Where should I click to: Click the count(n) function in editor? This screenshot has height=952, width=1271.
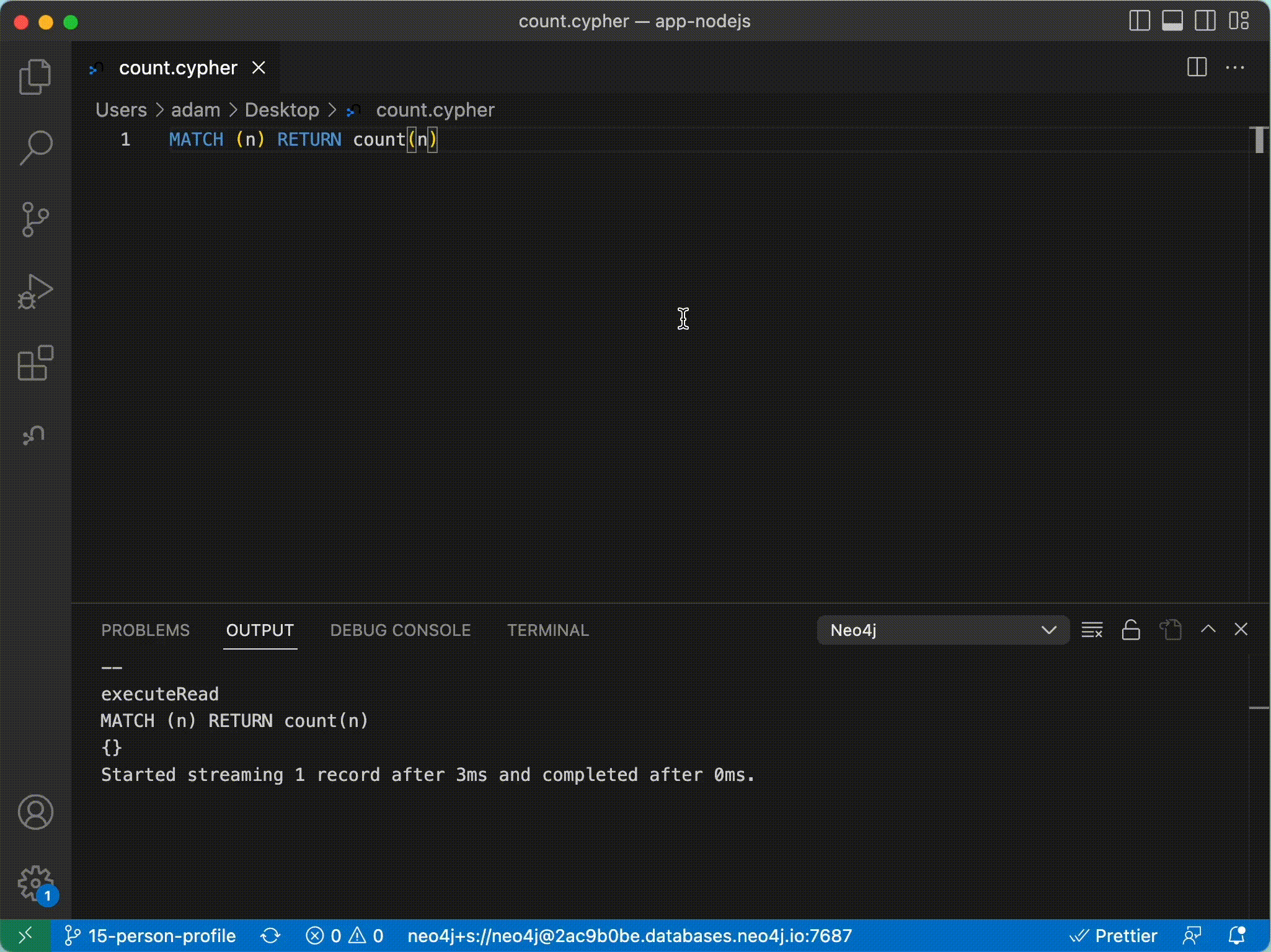[395, 139]
